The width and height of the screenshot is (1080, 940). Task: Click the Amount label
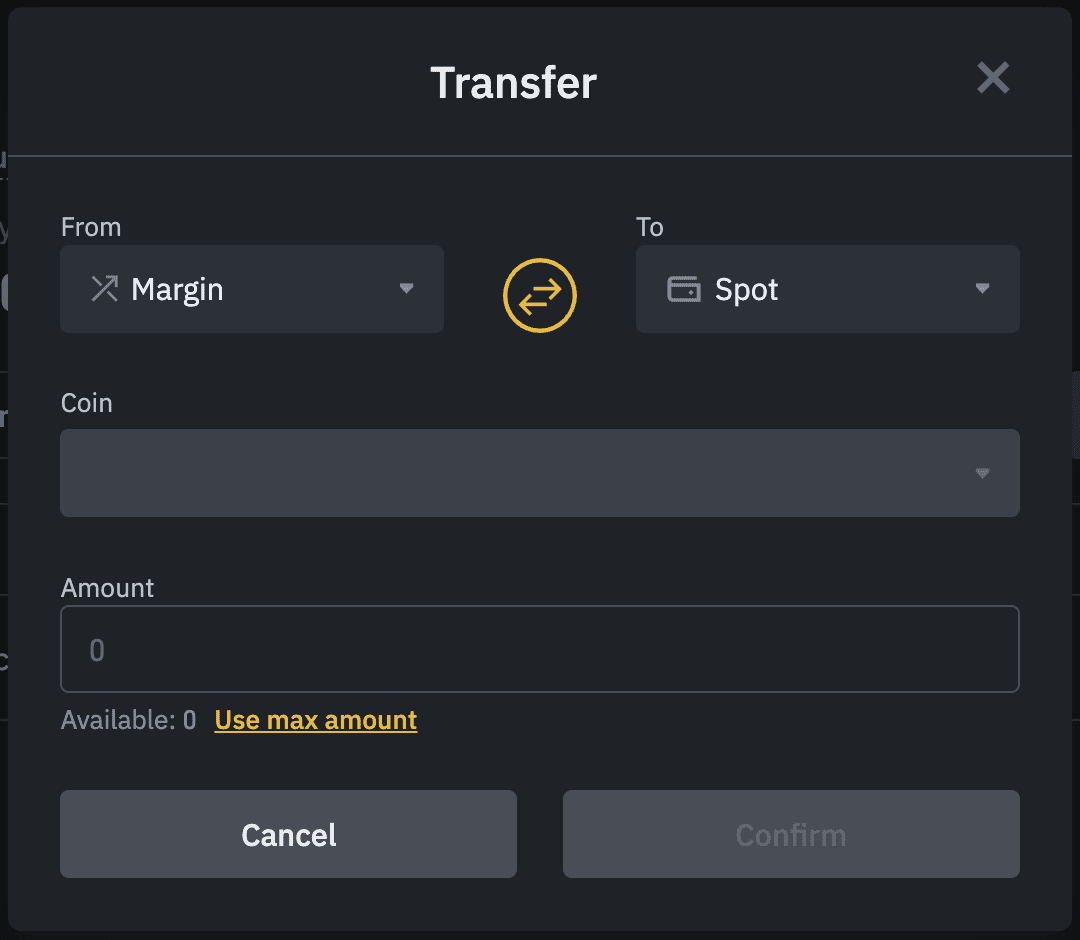coord(108,588)
